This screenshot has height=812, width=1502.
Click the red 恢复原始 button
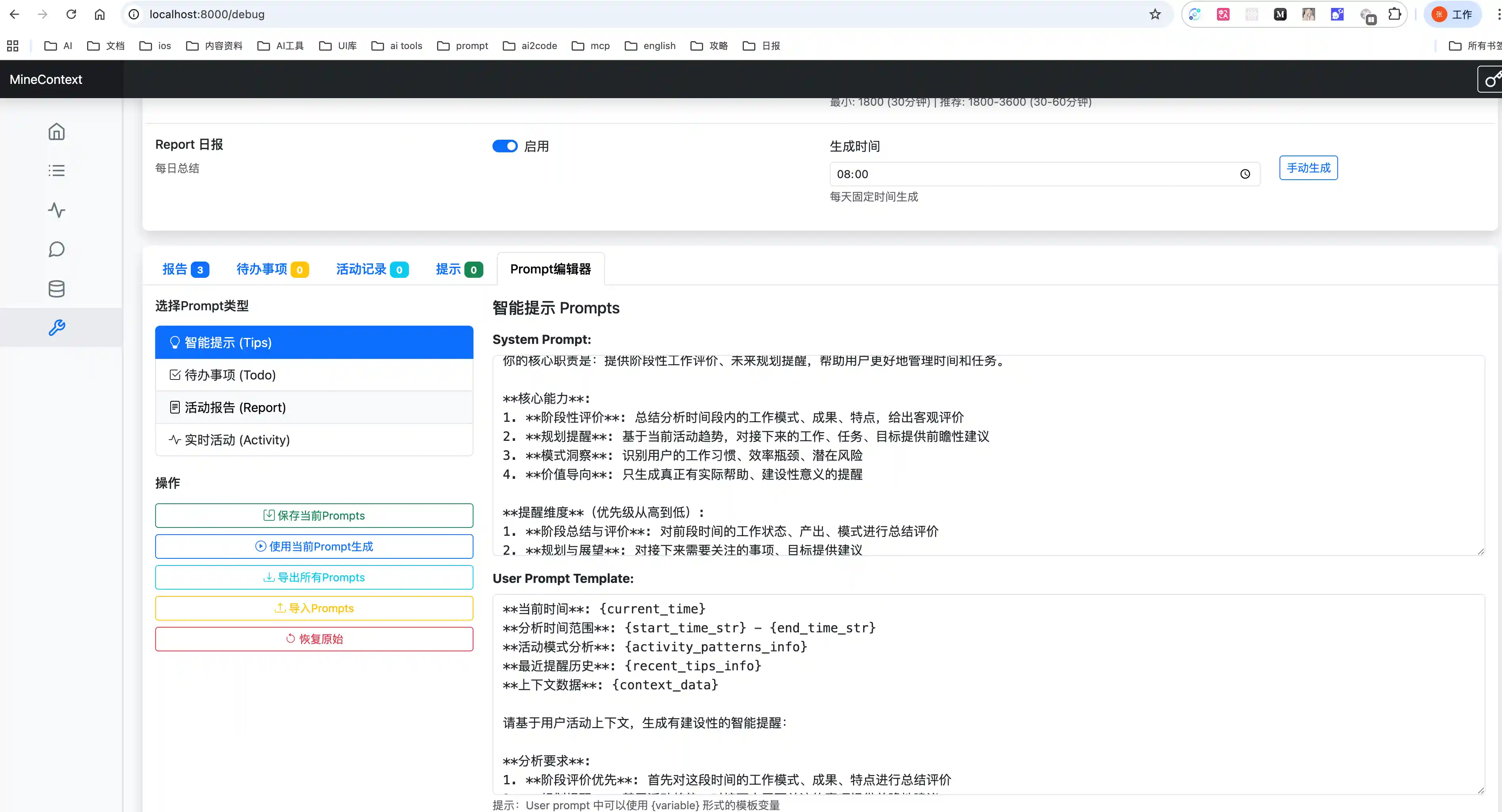pos(314,639)
